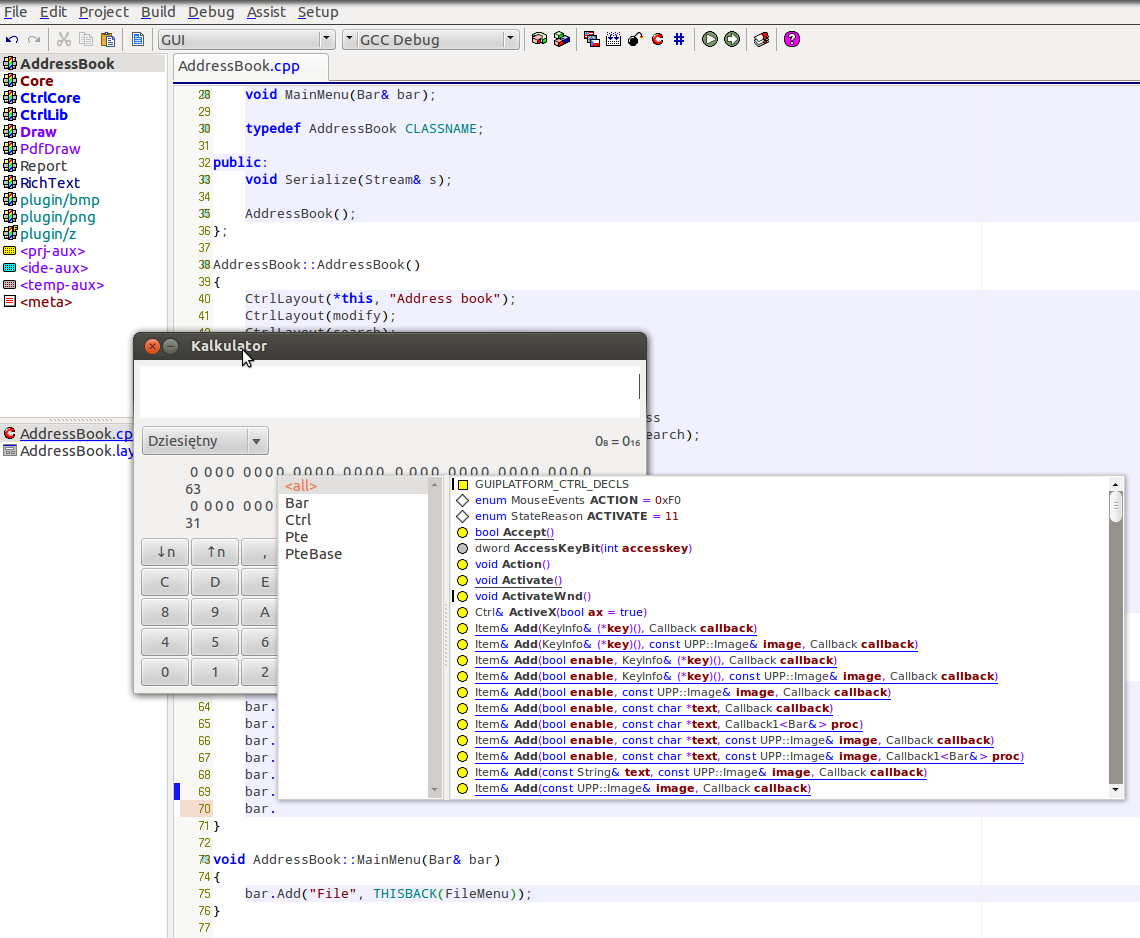
Task: Click the cut scissors icon
Action: pos(64,40)
